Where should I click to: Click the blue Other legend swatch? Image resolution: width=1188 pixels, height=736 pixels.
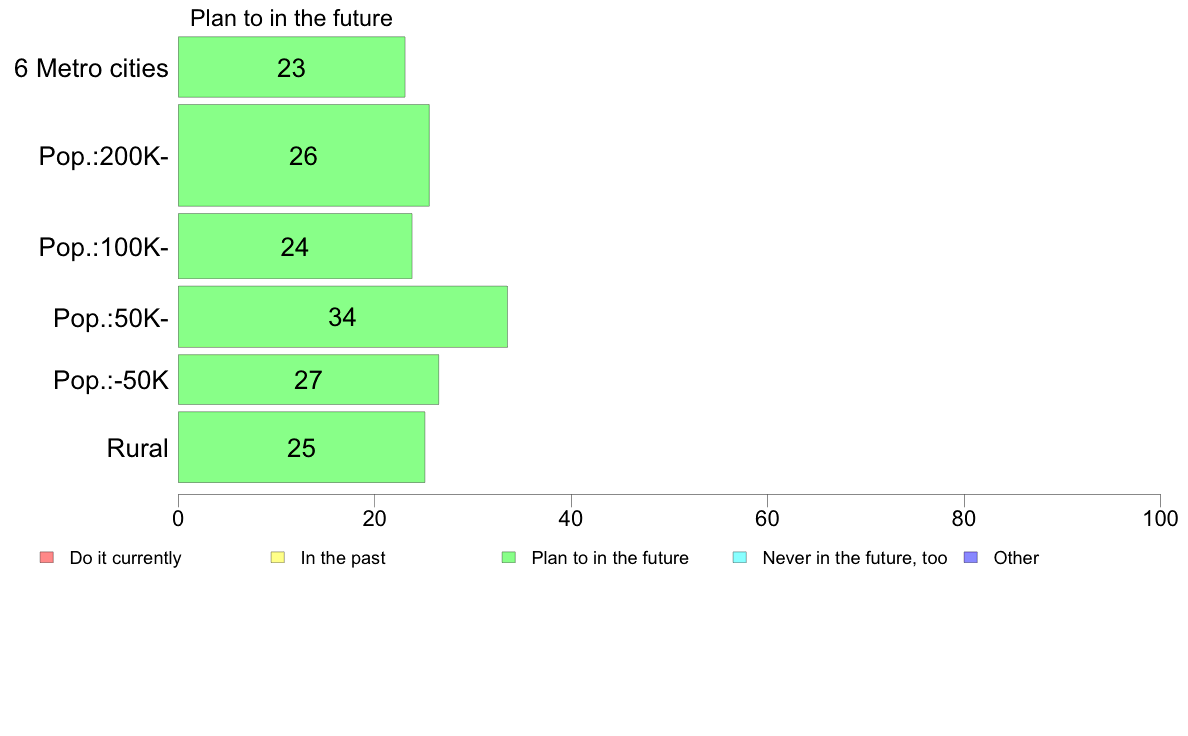point(971,558)
